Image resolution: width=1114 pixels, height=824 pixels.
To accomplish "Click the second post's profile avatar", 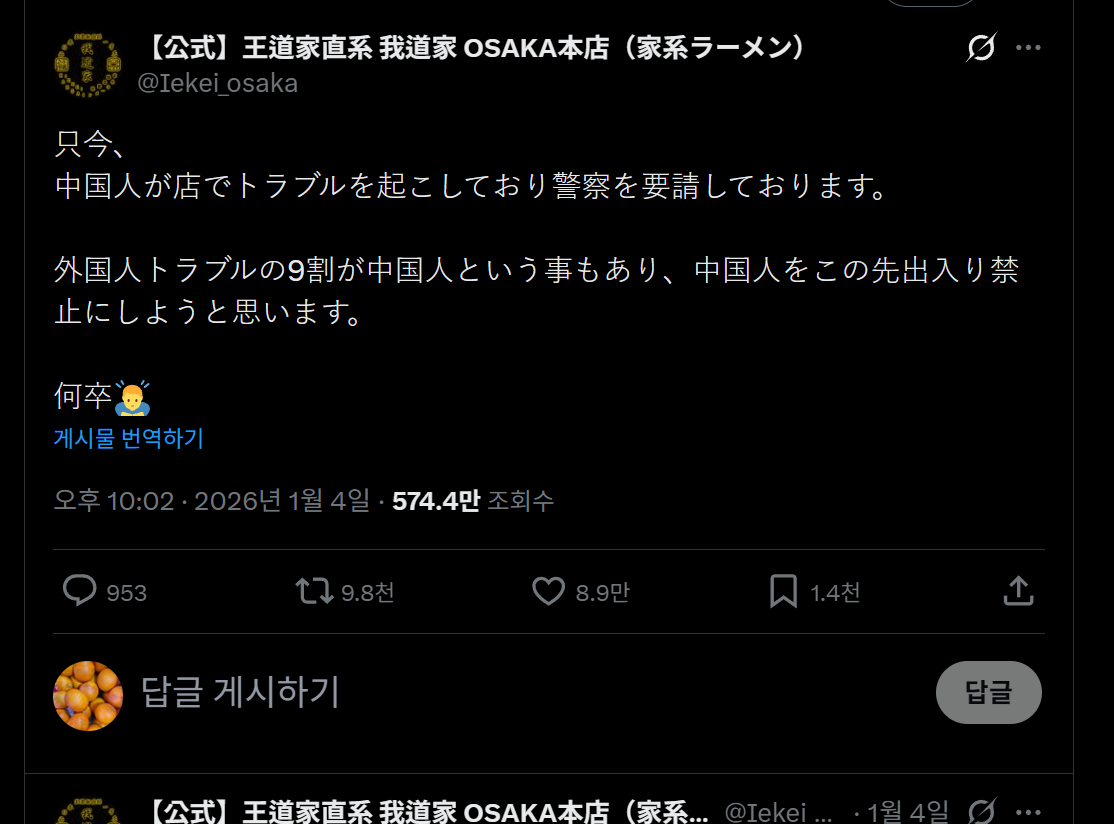I will pos(88,811).
